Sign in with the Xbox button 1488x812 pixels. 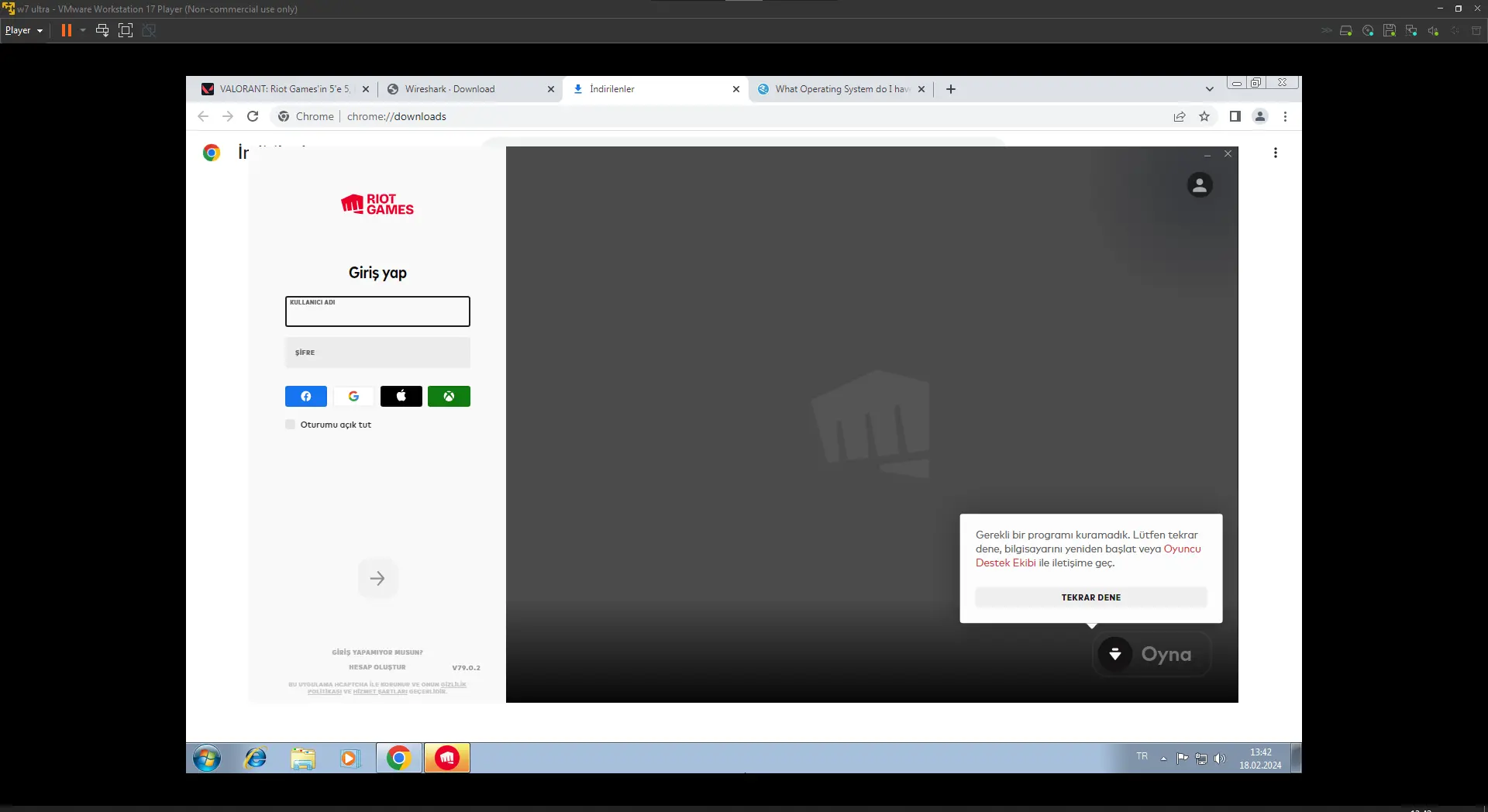[x=449, y=396]
